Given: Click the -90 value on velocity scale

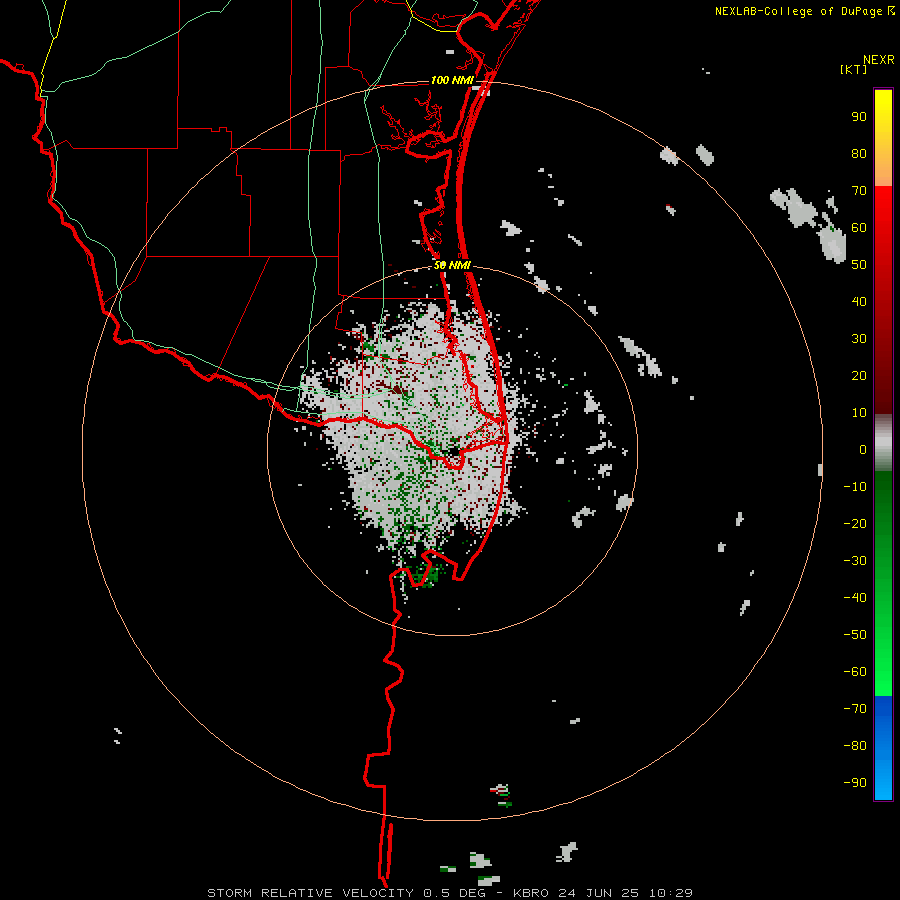Looking at the screenshot, I should click(855, 783).
